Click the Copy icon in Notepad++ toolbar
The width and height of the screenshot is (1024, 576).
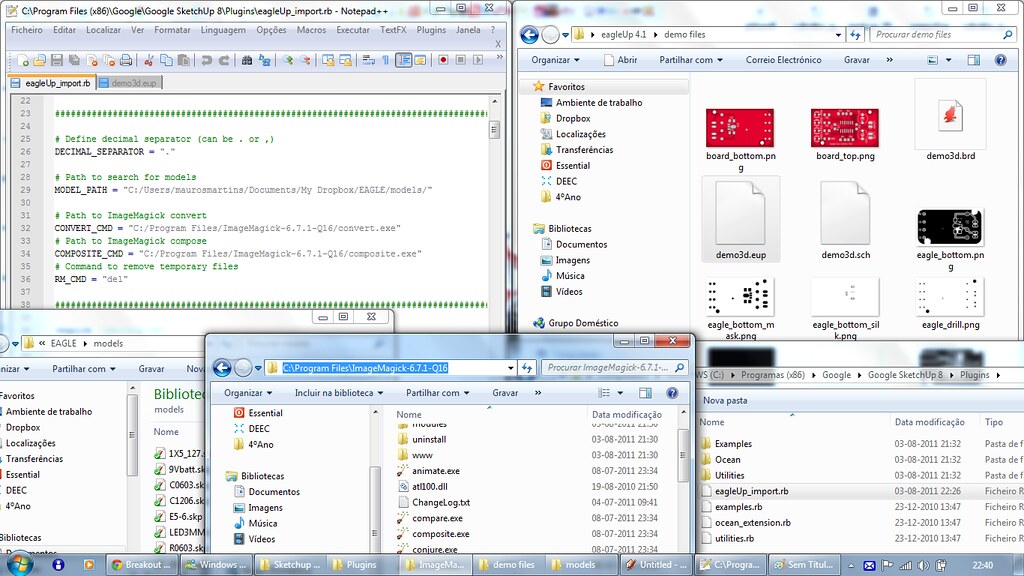(x=167, y=60)
